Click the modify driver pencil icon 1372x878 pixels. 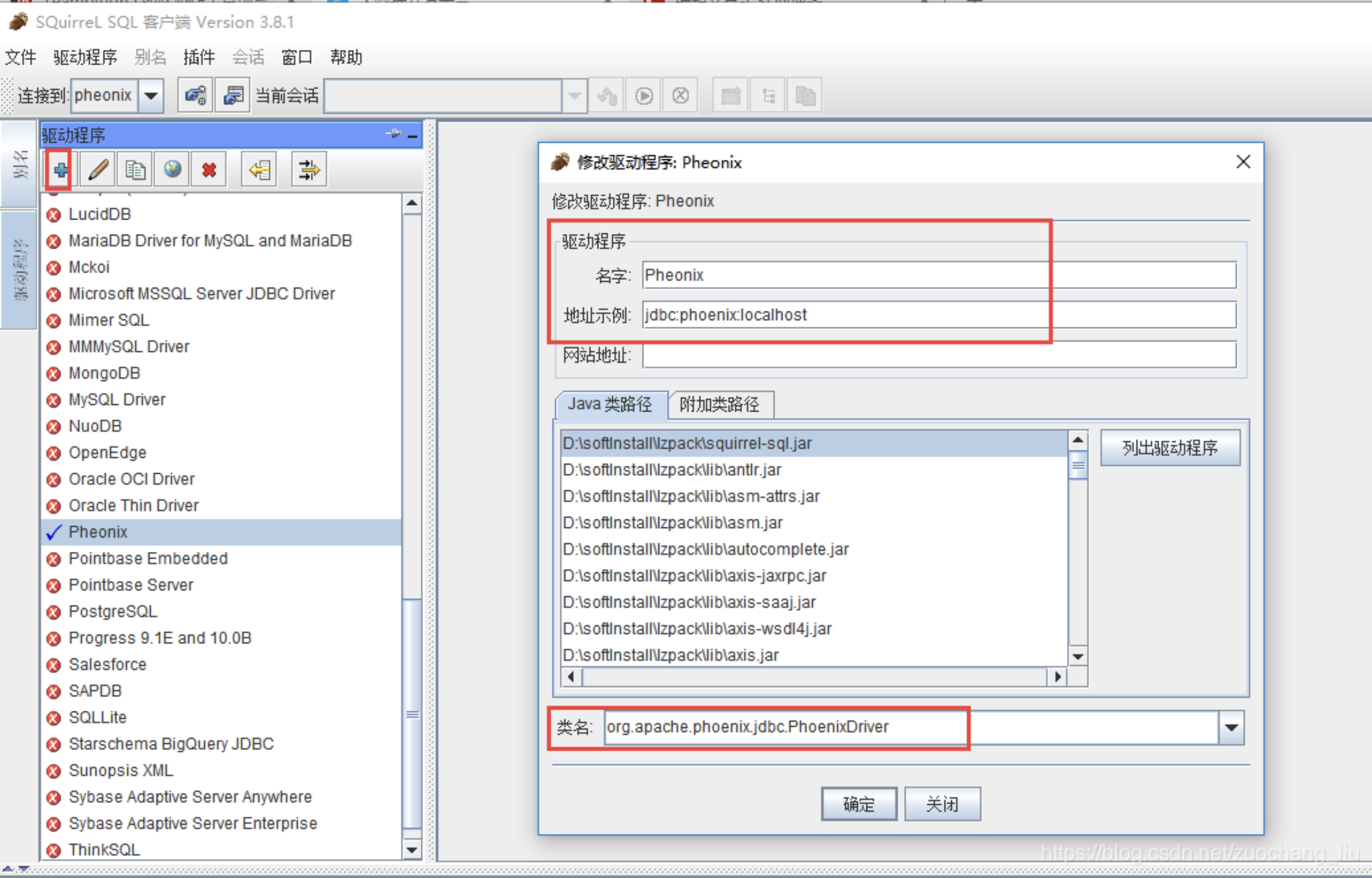pyautogui.click(x=98, y=170)
